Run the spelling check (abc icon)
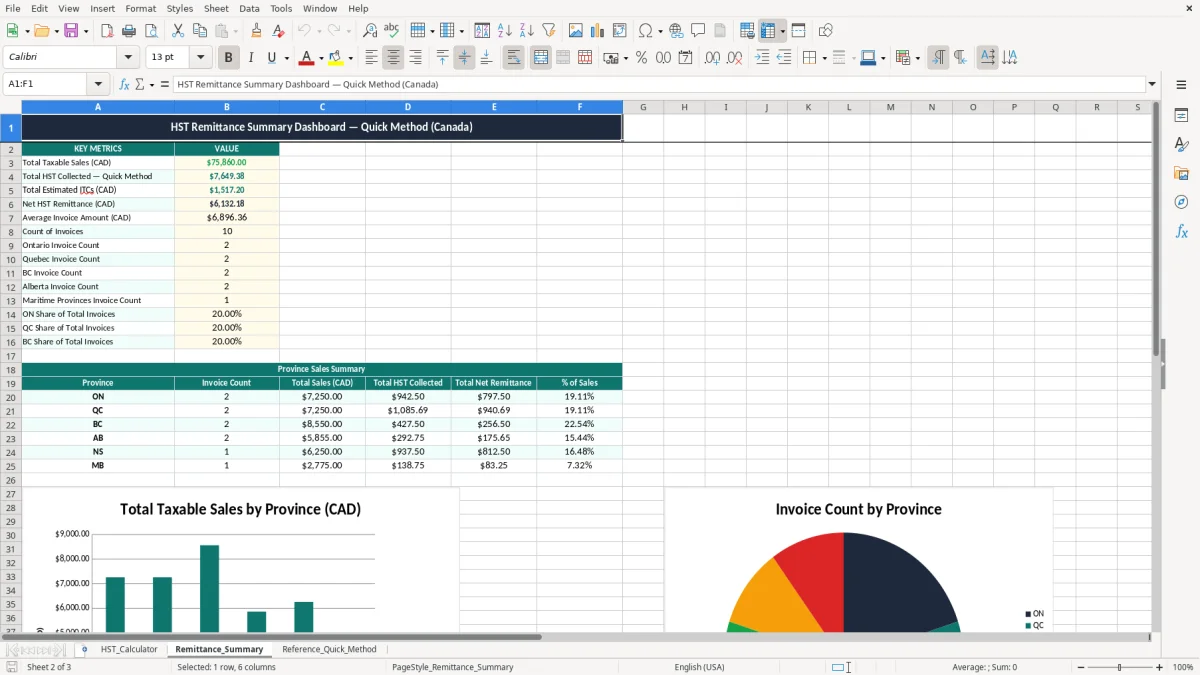This screenshot has height=675, width=1200. pos(392,31)
